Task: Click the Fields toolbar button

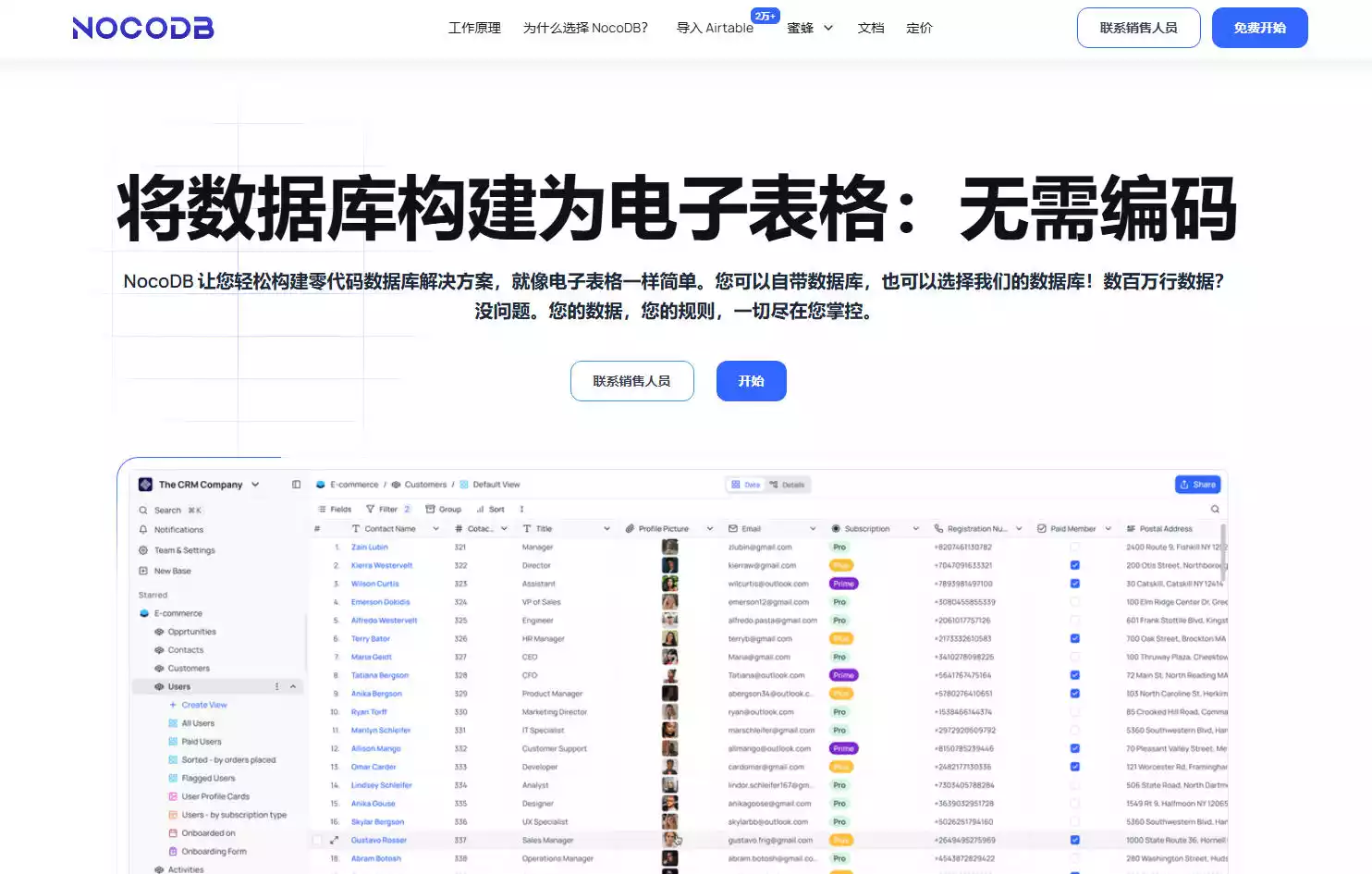Action: (x=335, y=510)
